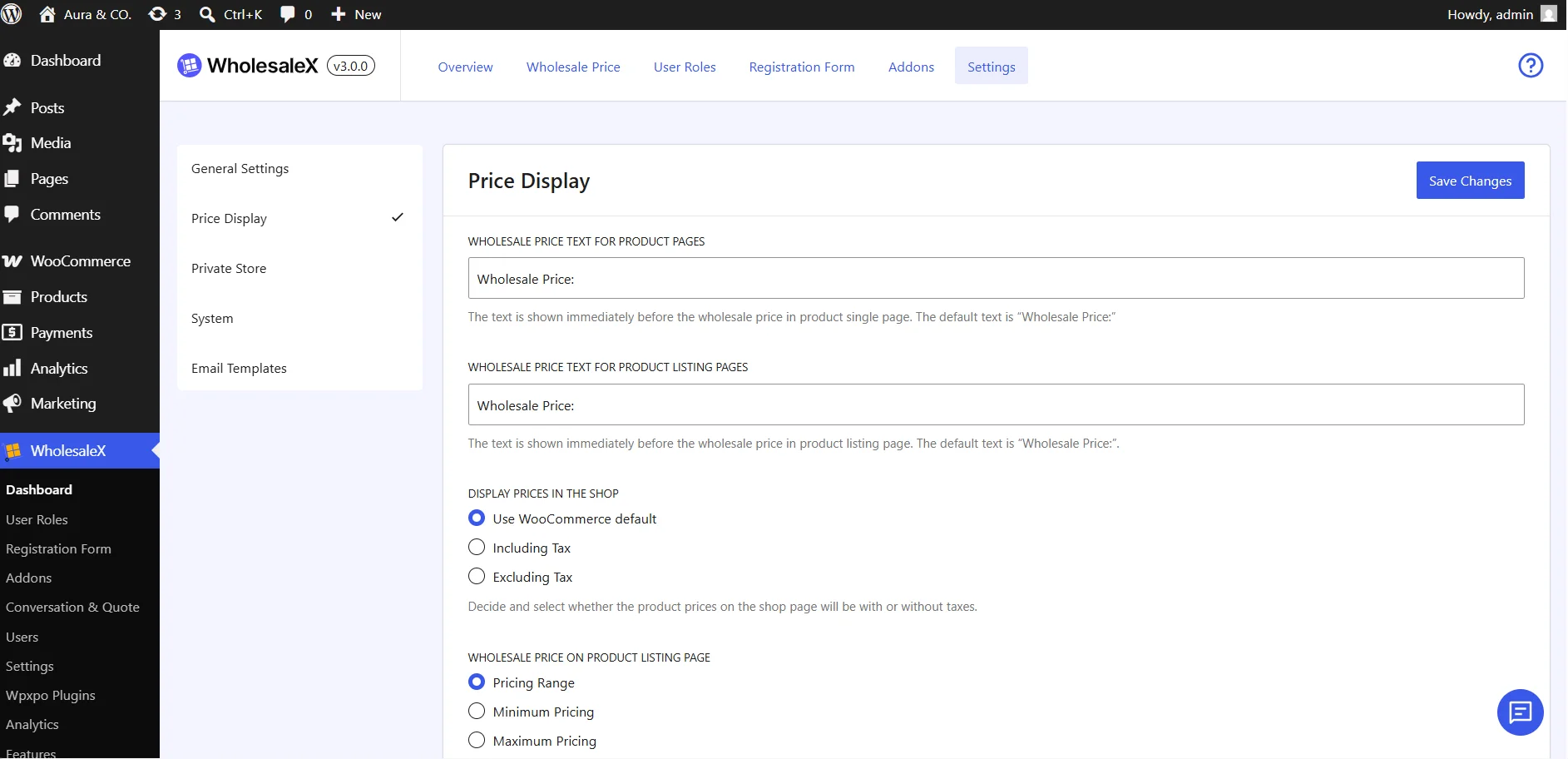Open sidebar Addons submenu link
Image resolution: width=1568 pixels, height=759 pixels.
(28, 578)
